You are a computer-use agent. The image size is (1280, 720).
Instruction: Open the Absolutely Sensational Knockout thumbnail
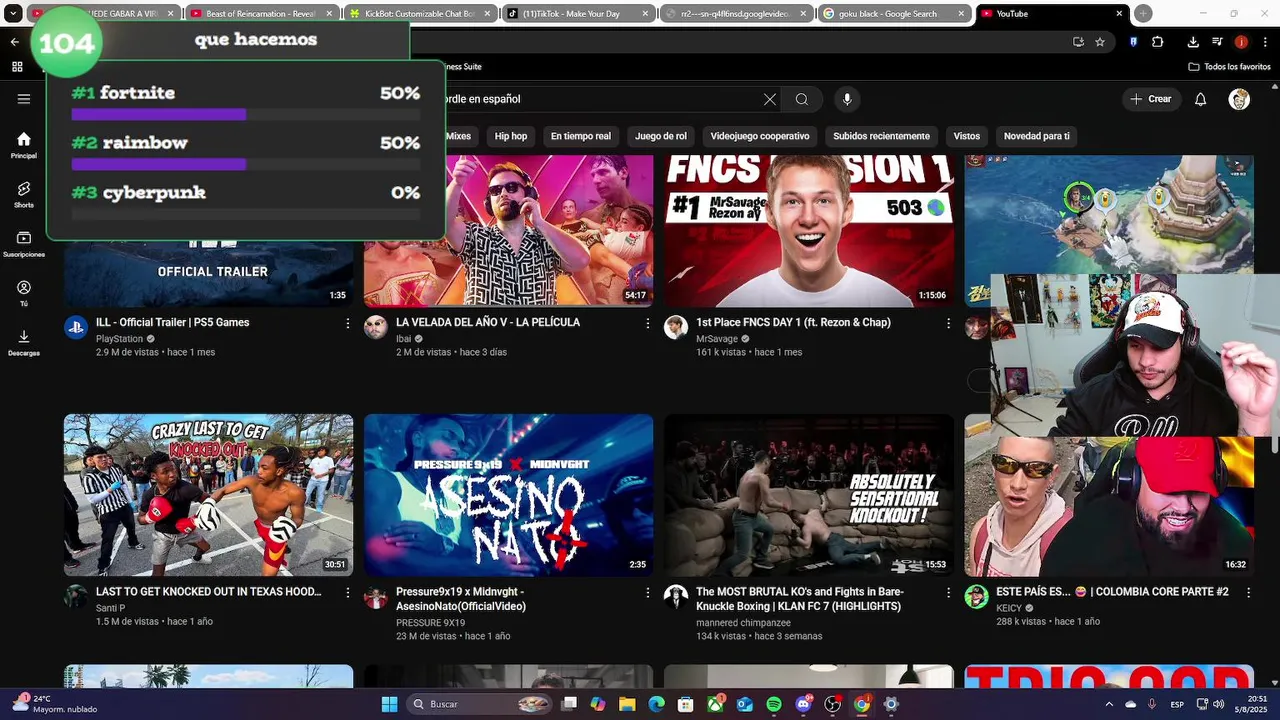(809, 495)
